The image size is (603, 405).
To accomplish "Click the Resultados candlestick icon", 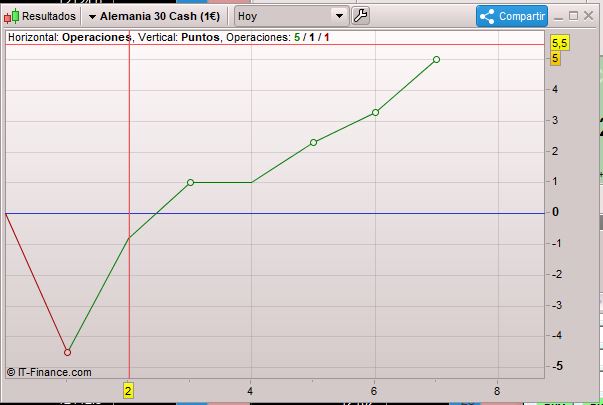I will [11, 17].
